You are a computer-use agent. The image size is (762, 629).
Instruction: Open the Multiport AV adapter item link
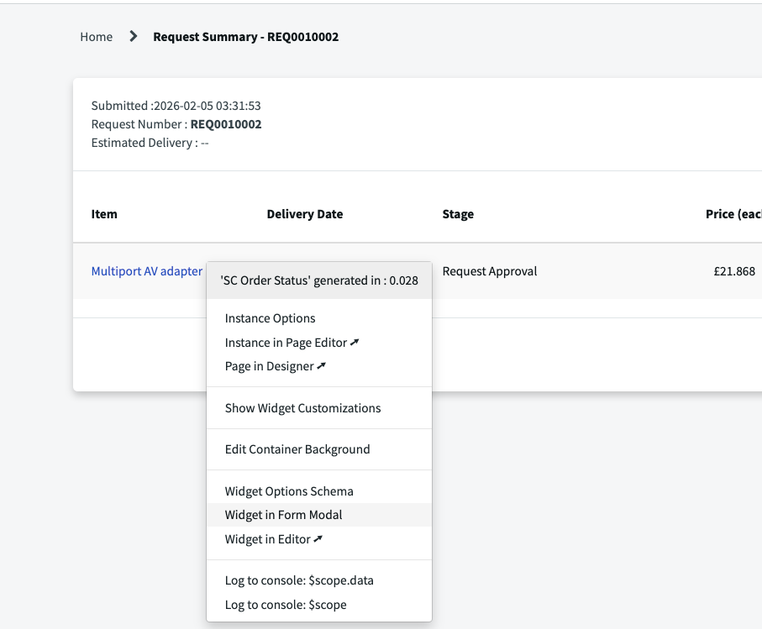click(146, 271)
